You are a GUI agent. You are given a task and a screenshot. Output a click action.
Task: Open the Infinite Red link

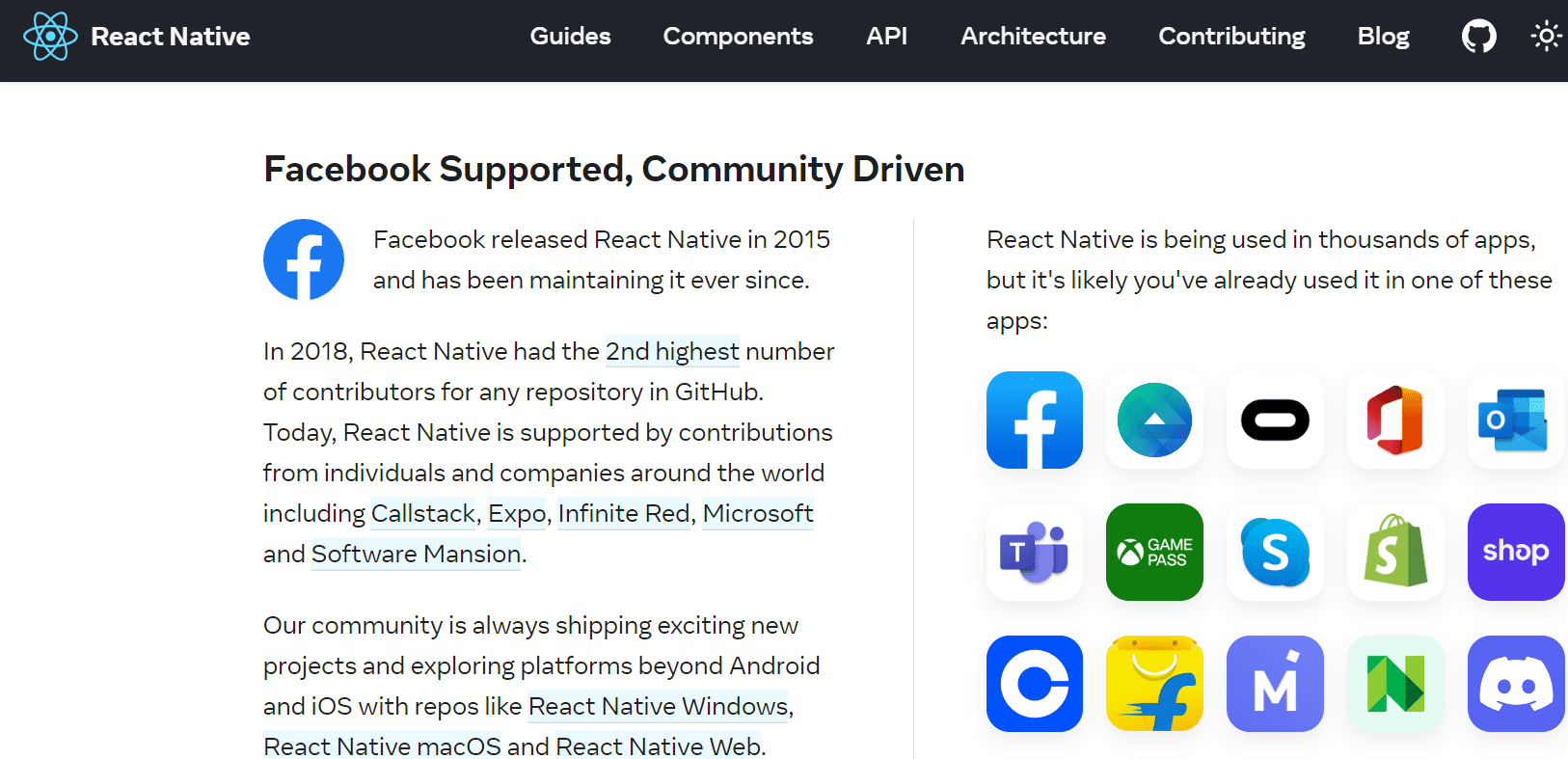pos(624,513)
